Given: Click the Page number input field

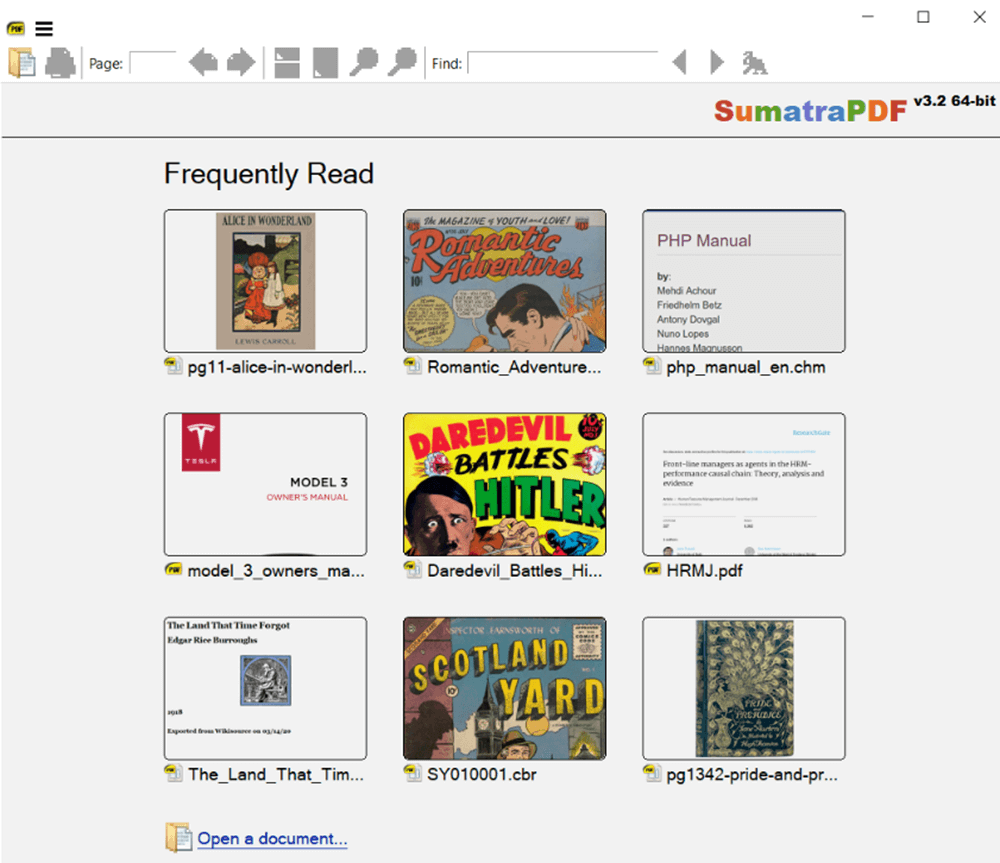Looking at the screenshot, I should click(x=153, y=63).
